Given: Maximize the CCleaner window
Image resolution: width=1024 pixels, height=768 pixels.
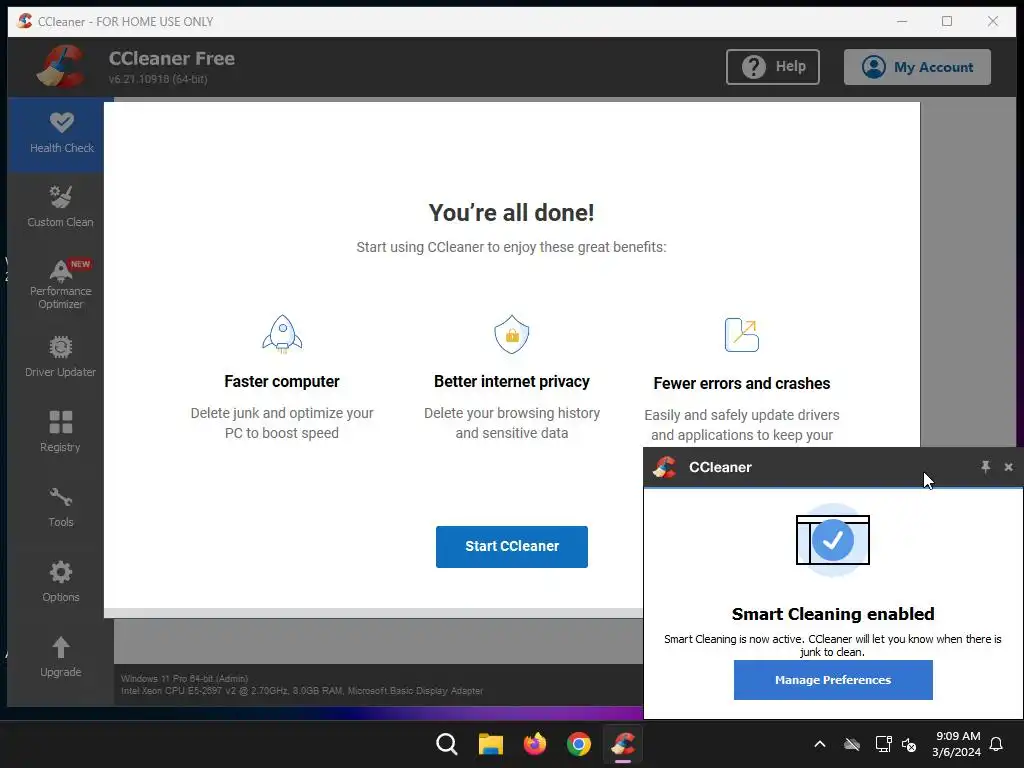Looking at the screenshot, I should coord(947,22).
